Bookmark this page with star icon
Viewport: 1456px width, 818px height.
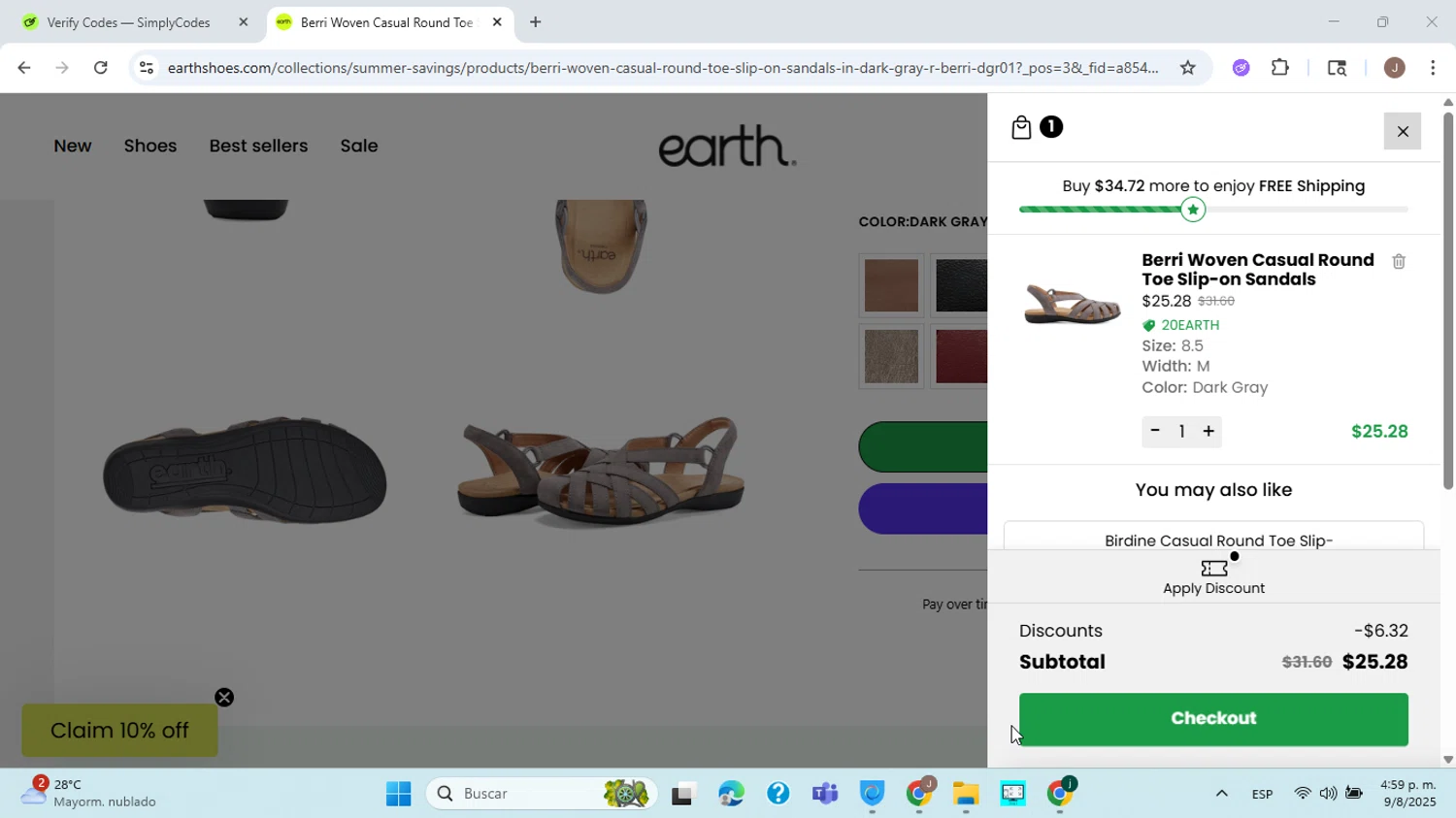[x=1188, y=68]
